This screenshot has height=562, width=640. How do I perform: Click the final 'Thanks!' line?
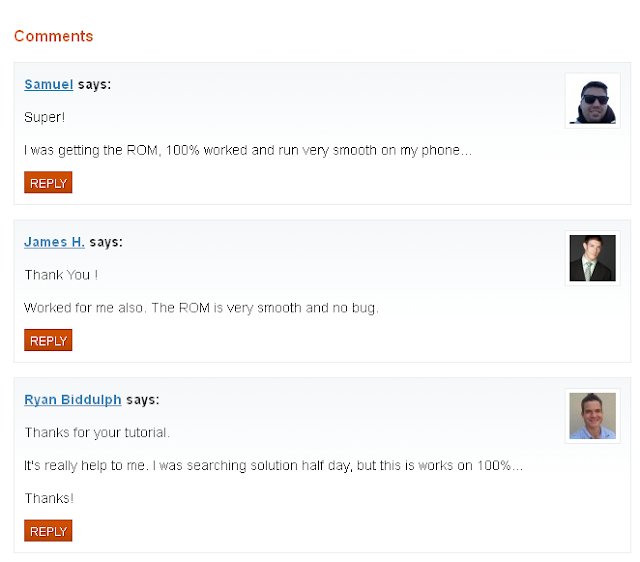click(x=49, y=498)
